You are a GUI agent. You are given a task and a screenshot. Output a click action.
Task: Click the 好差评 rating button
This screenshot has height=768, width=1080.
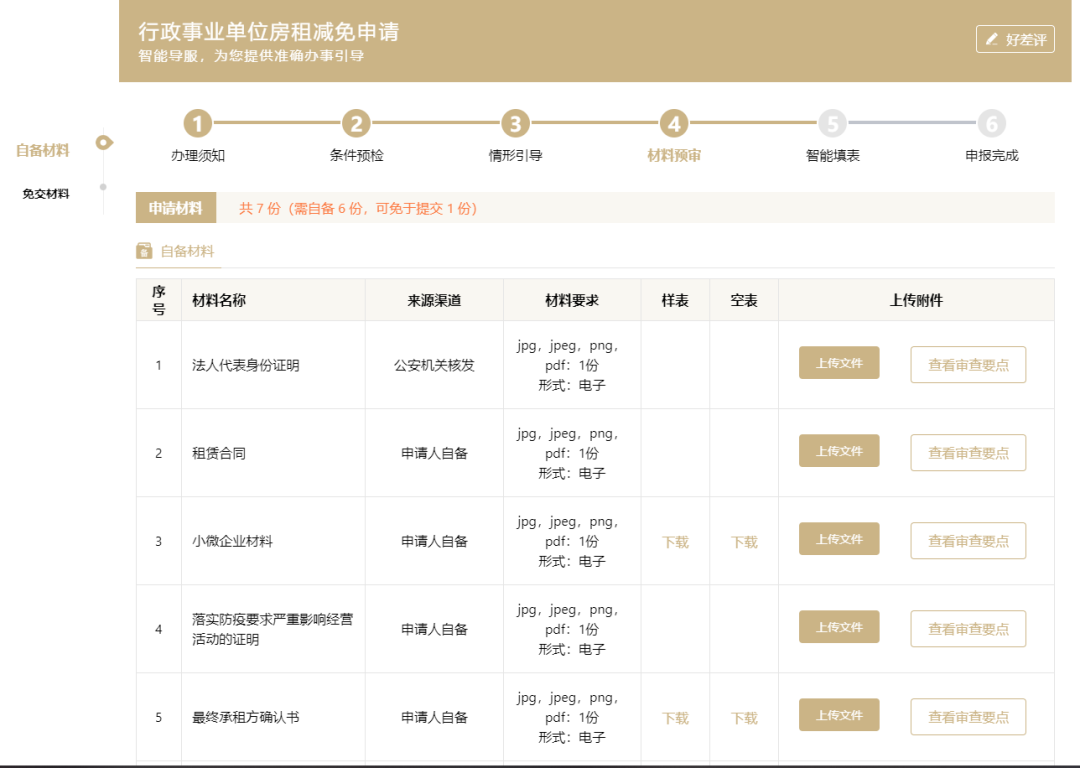[x=1015, y=39]
